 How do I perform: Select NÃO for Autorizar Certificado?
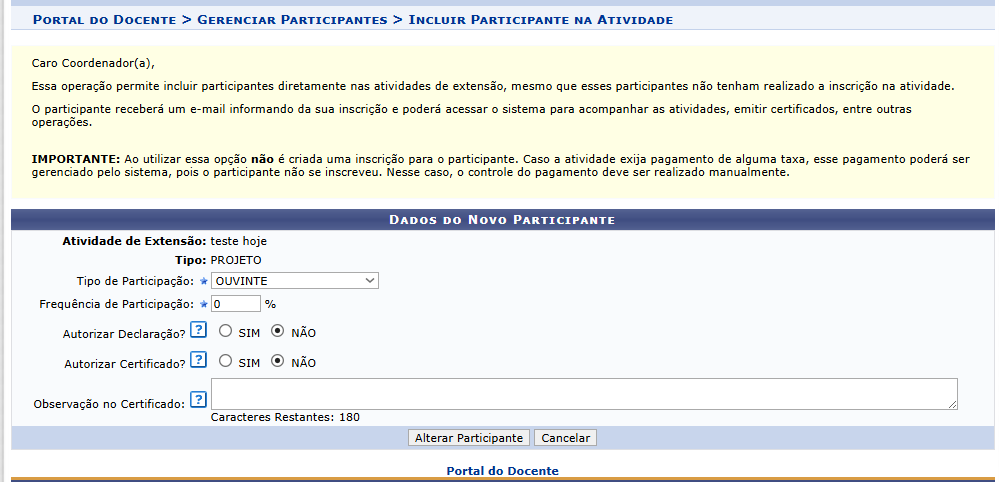[x=277, y=361]
